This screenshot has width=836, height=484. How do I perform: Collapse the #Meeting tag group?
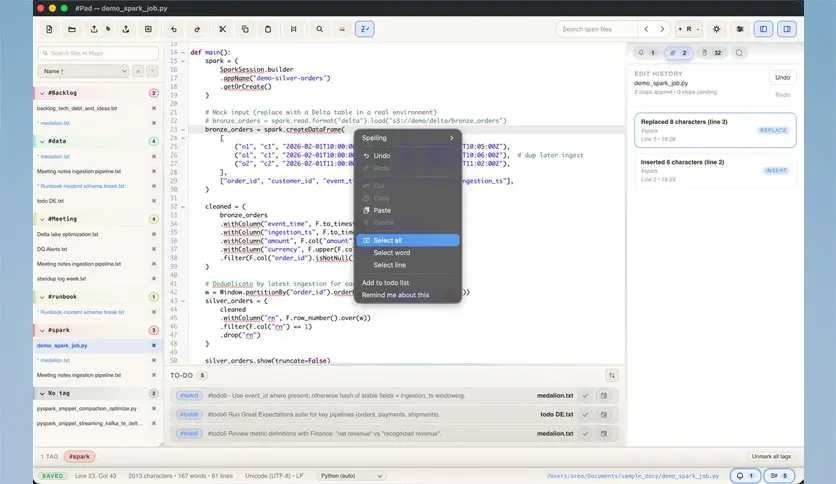(42, 219)
